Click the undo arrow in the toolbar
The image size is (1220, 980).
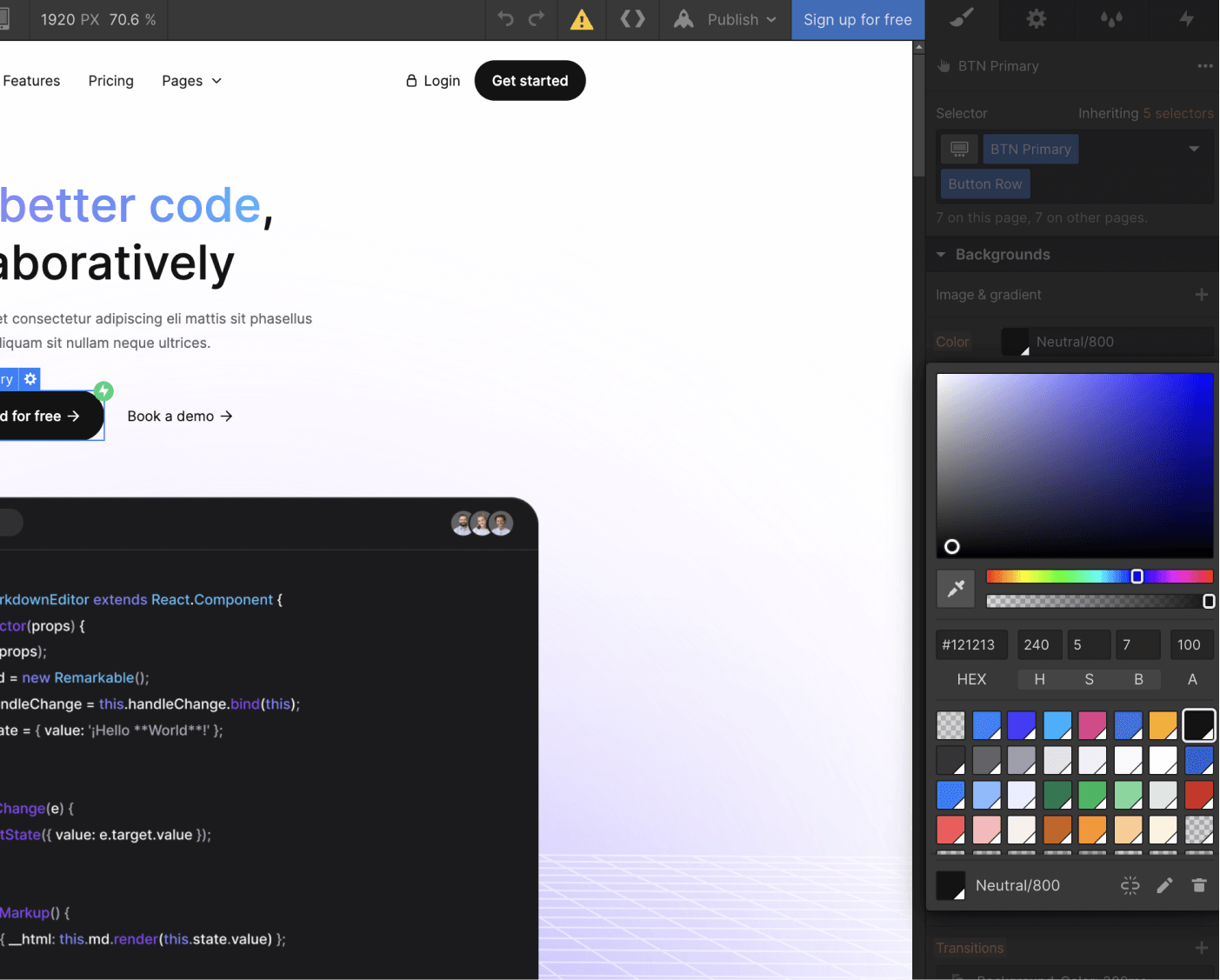[504, 19]
